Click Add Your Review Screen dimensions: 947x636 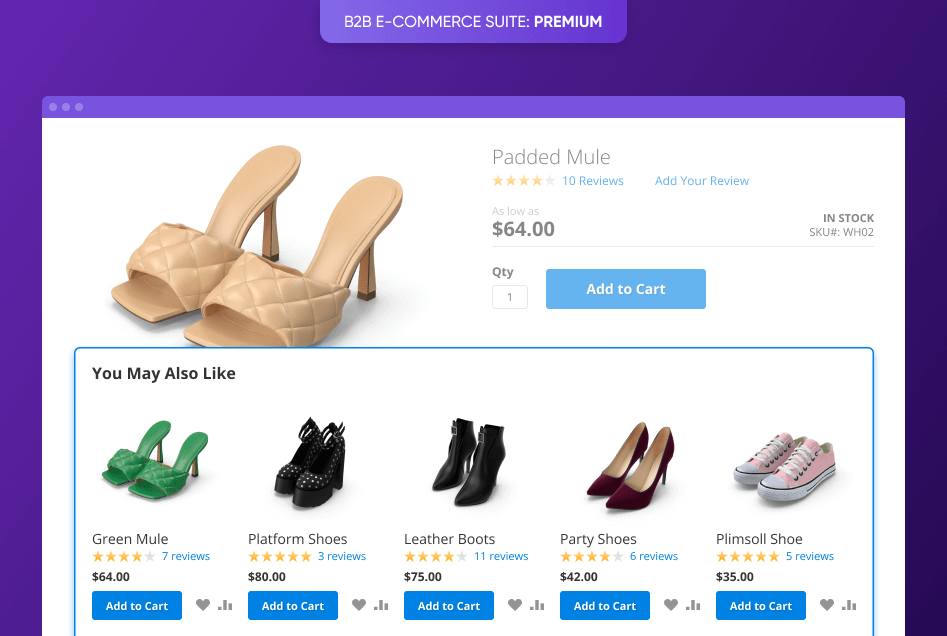click(x=701, y=180)
